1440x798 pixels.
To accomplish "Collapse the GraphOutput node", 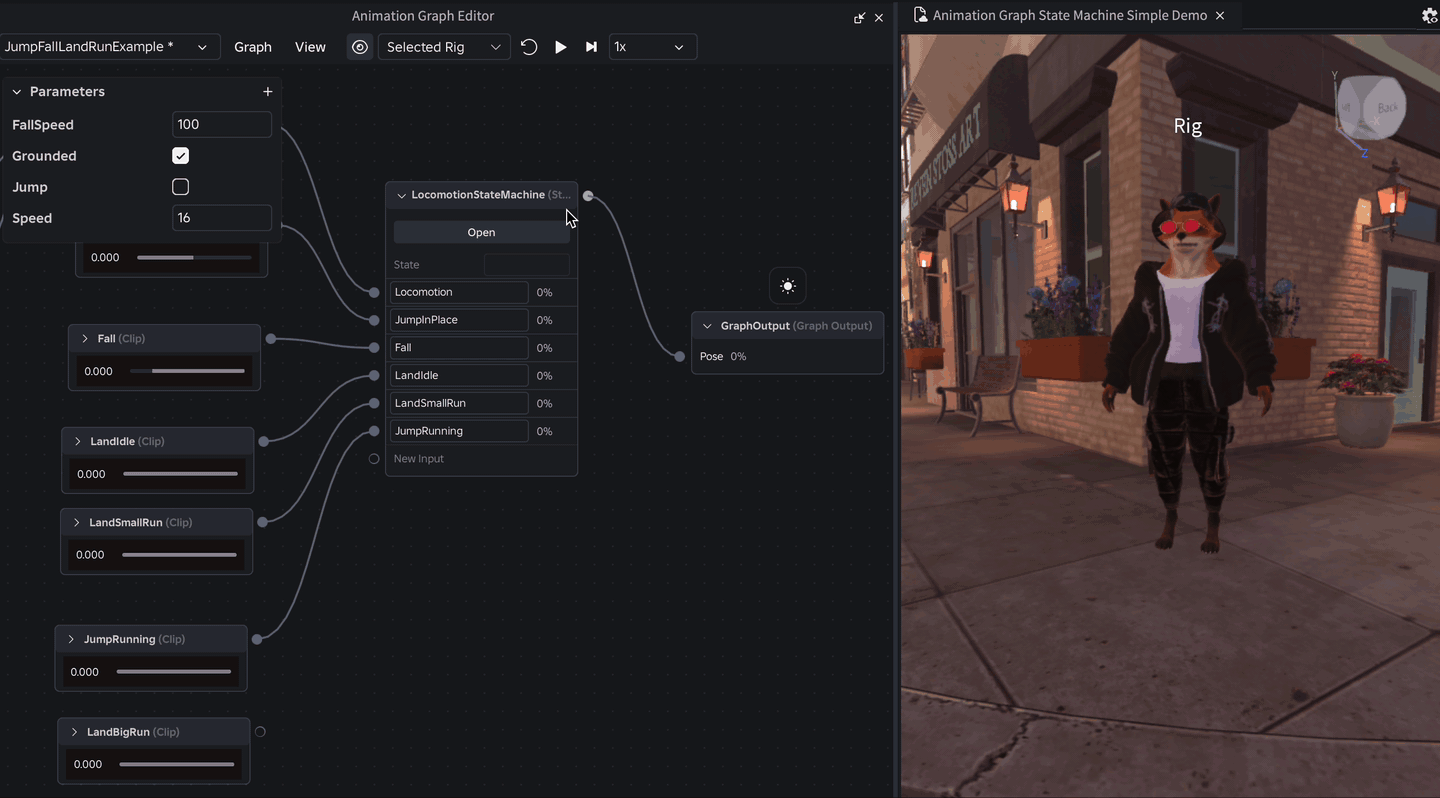I will coord(708,326).
